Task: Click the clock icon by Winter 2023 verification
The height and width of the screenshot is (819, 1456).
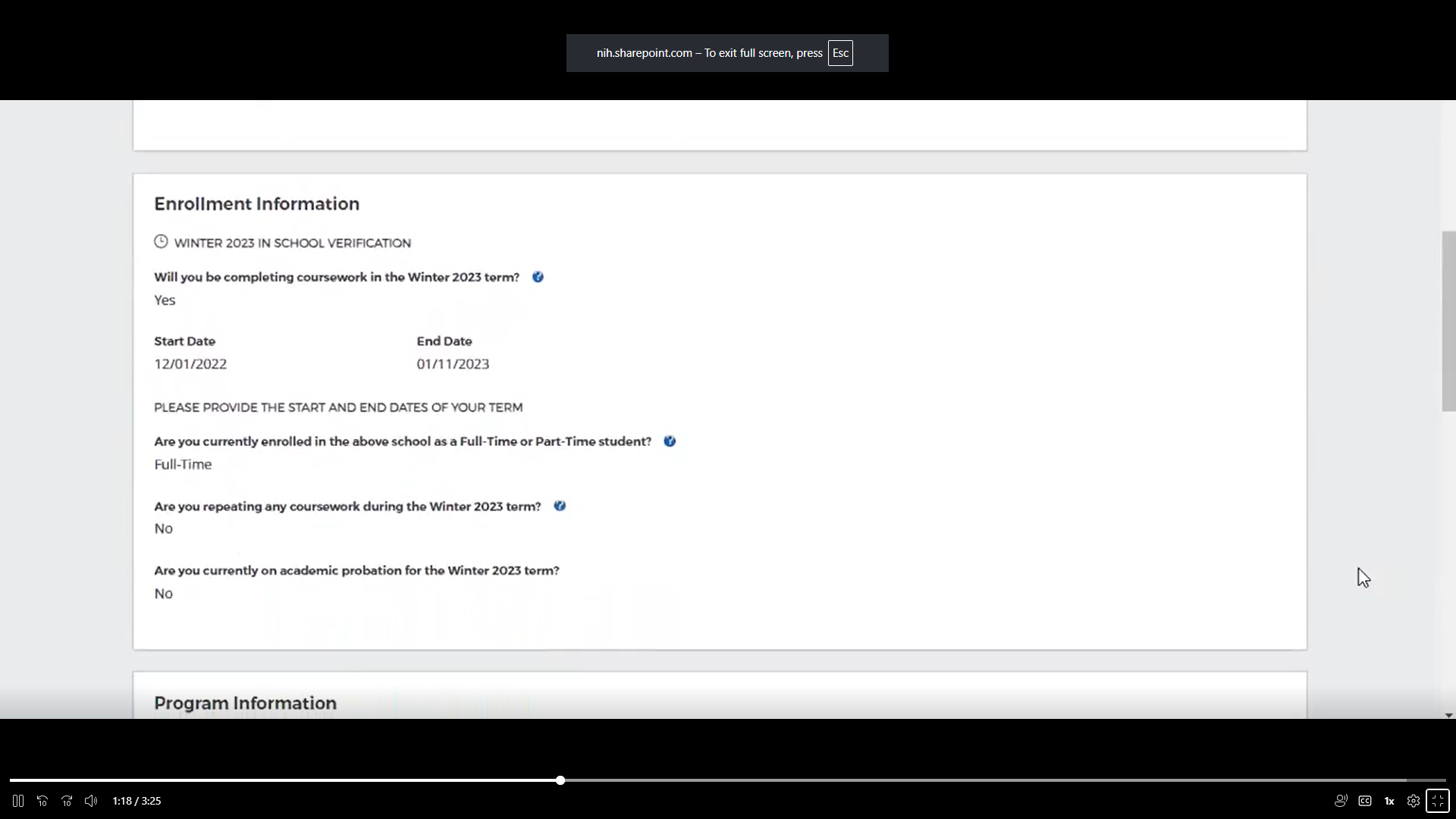Action: (x=161, y=242)
